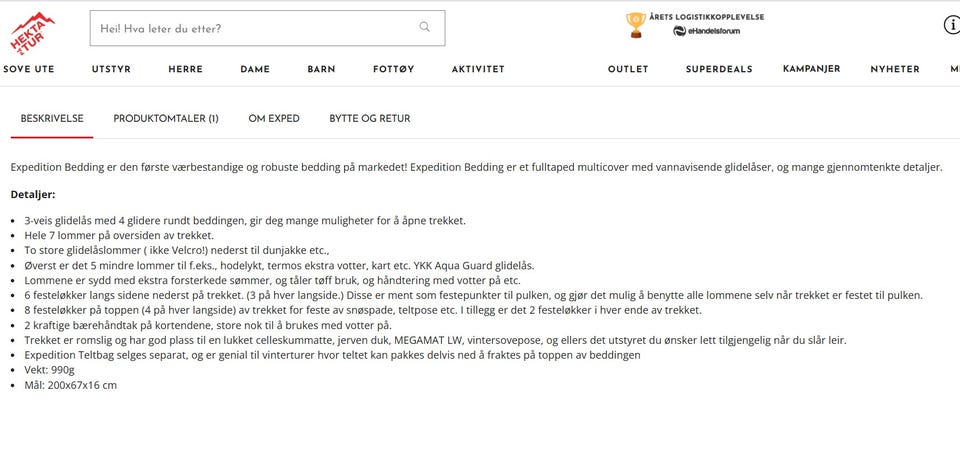Open the BARN menu
Screen dimensions: 960x464
pyautogui.click(x=321, y=70)
